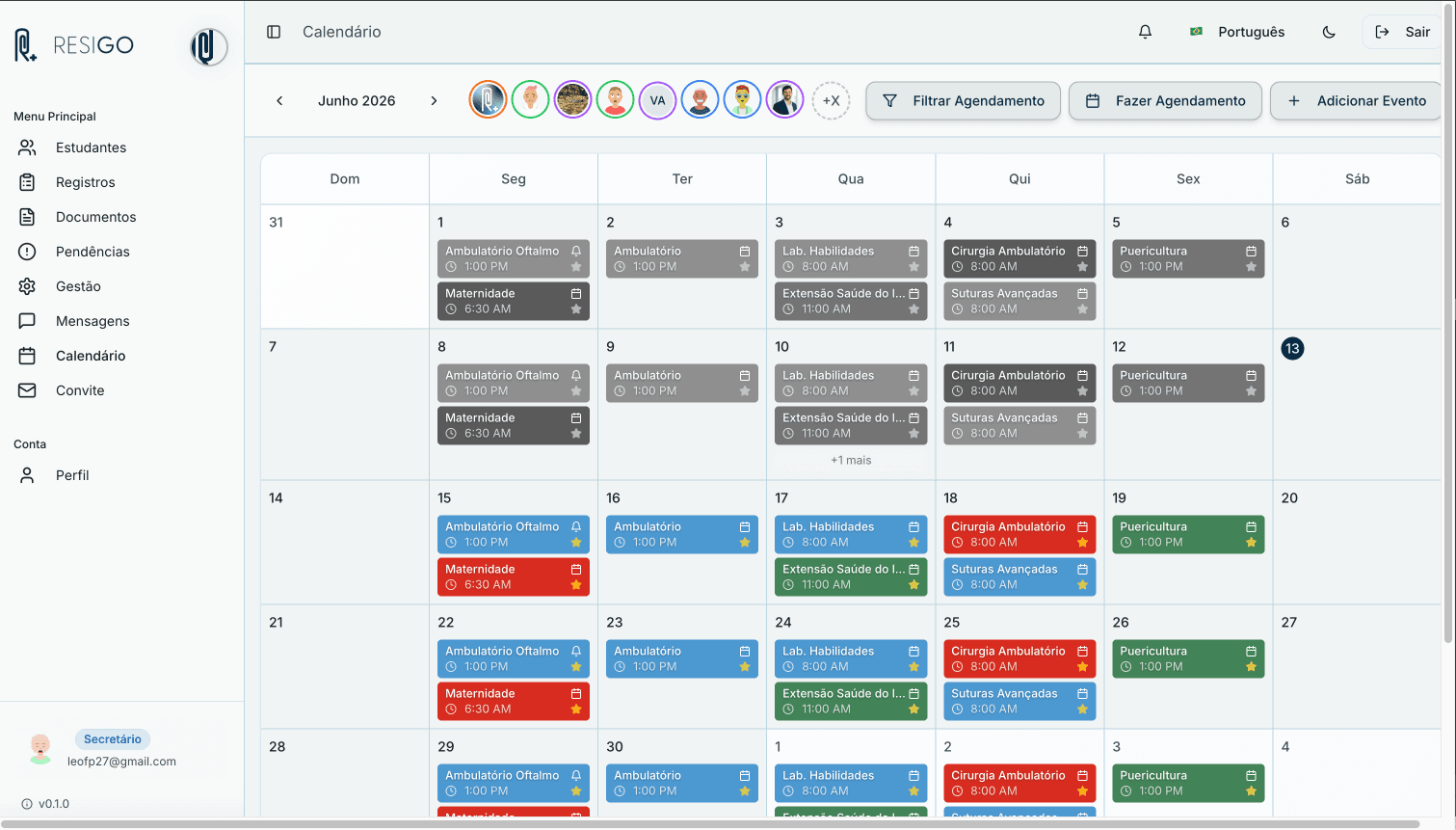Open Lab. Habilidades event on June 3
The height and width of the screenshot is (830, 1456).
(851, 258)
